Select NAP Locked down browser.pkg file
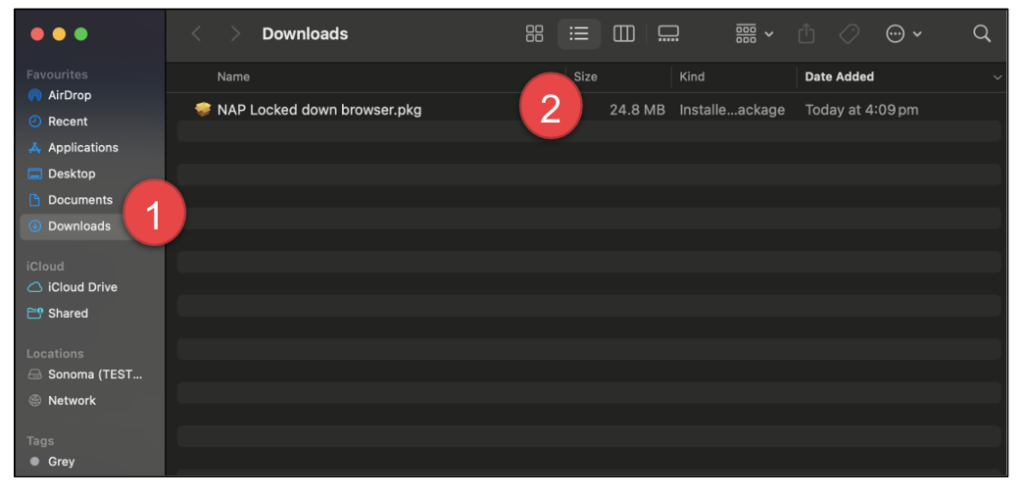1024x497 pixels. [319, 110]
